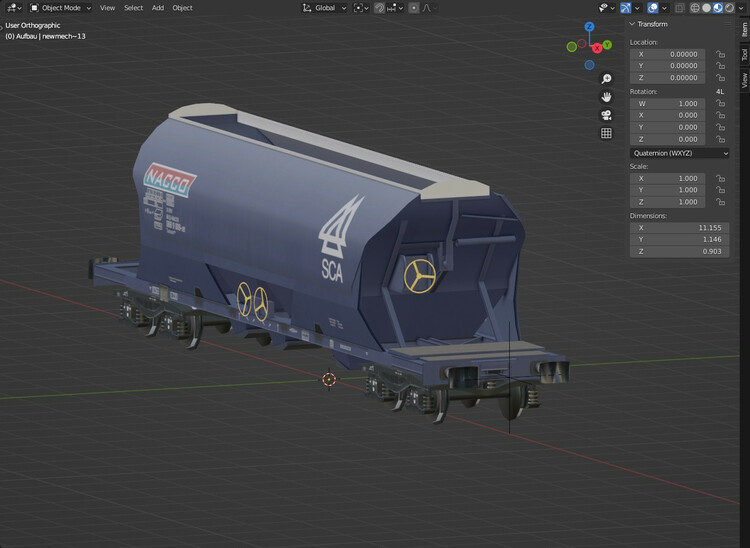Collapse the Transform panel
This screenshot has height=548, width=750.
click(x=632, y=24)
